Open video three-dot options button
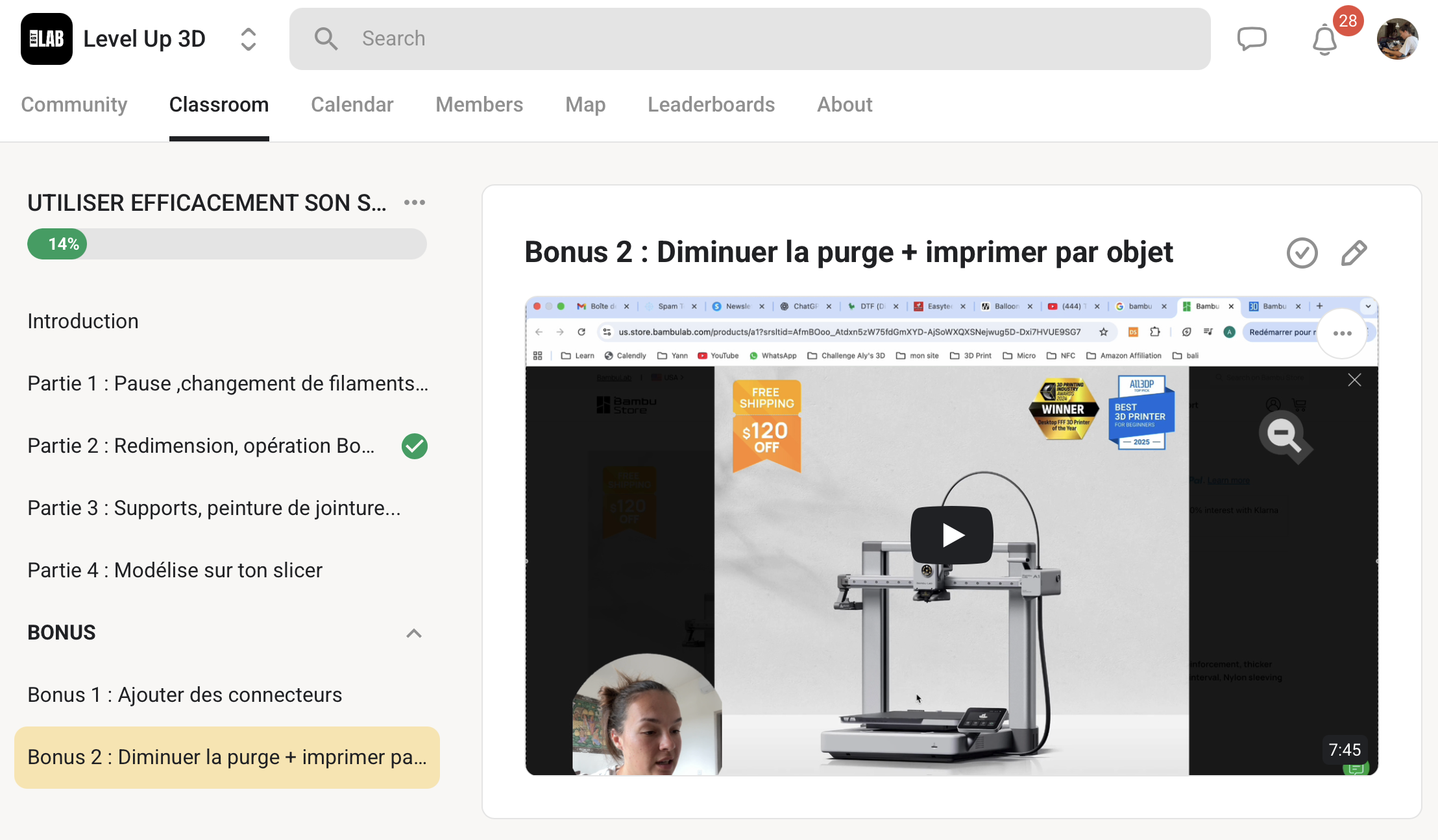 (1342, 333)
